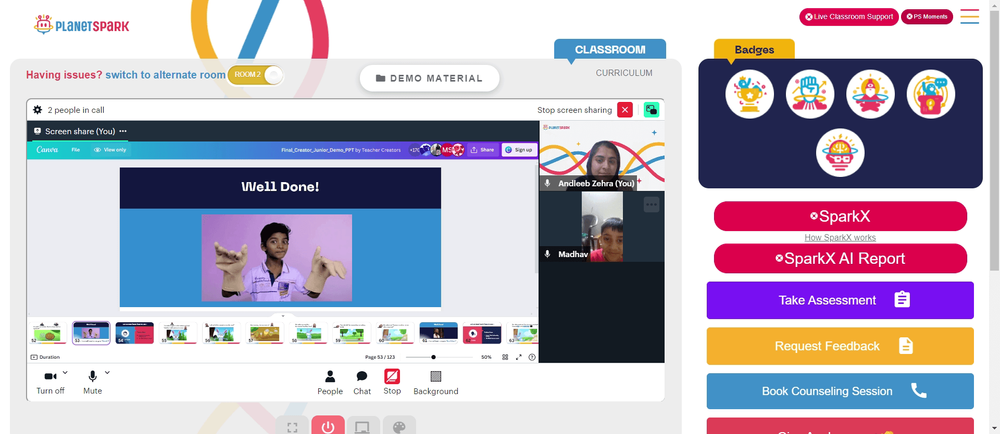The height and width of the screenshot is (434, 1000).
Task: Click the Canva logo in shared screen
Action: [47, 150]
